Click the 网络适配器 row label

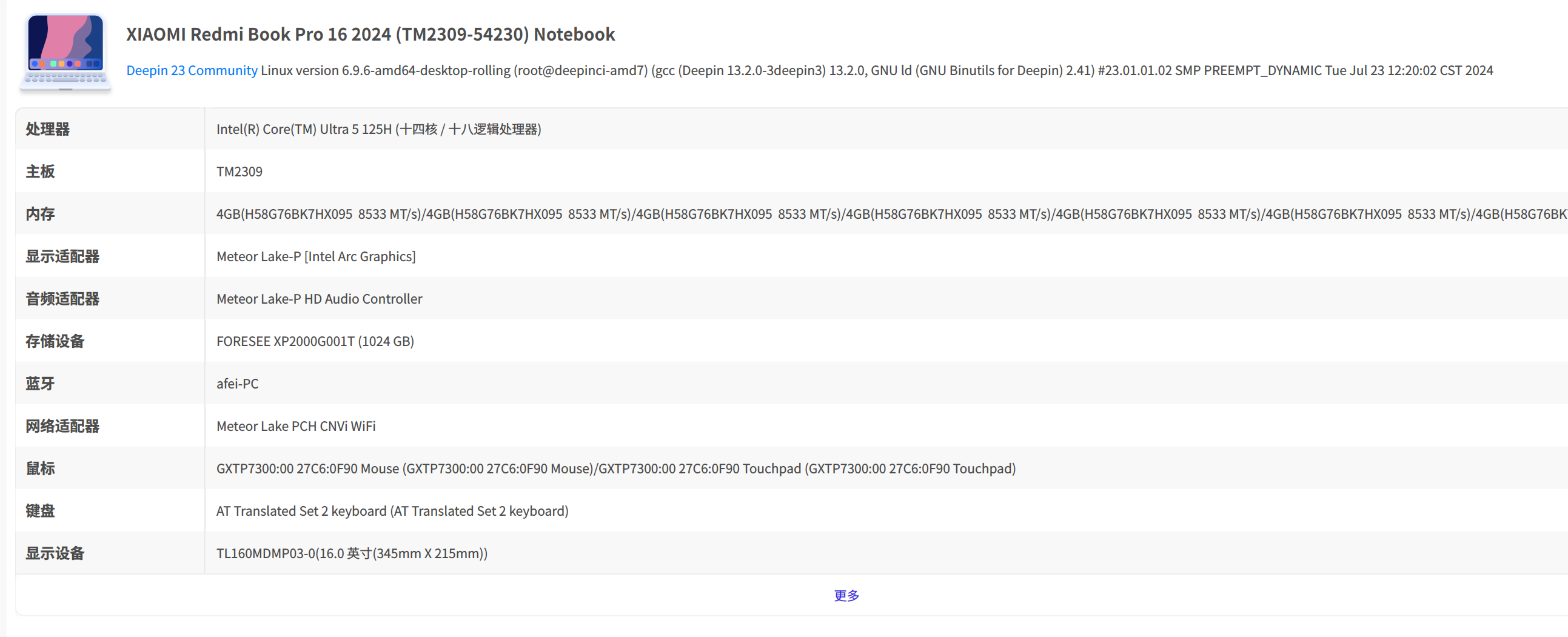click(62, 427)
